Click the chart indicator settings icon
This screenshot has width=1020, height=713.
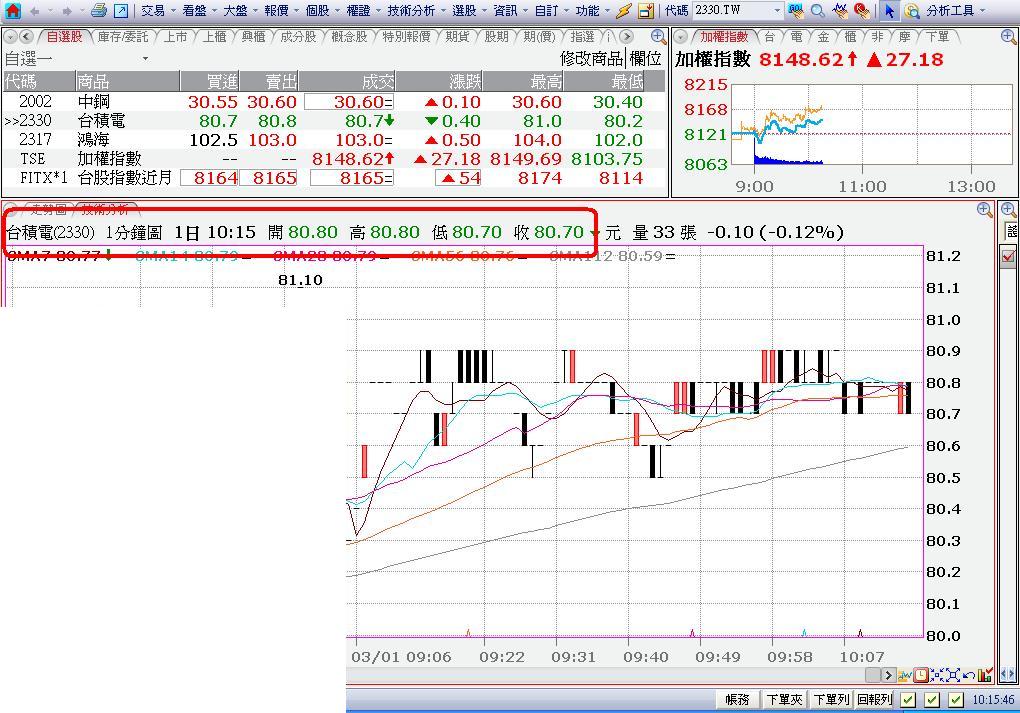click(x=905, y=675)
